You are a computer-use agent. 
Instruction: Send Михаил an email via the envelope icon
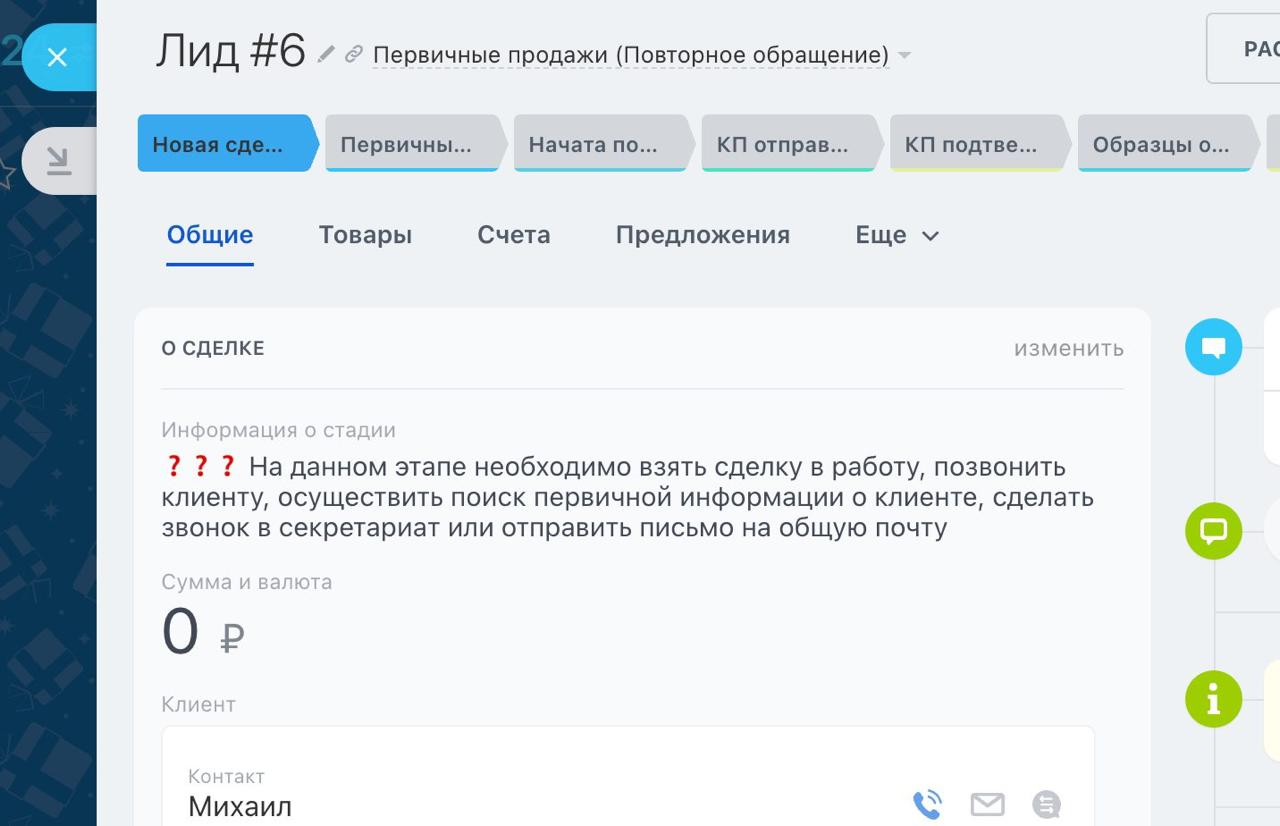click(987, 803)
